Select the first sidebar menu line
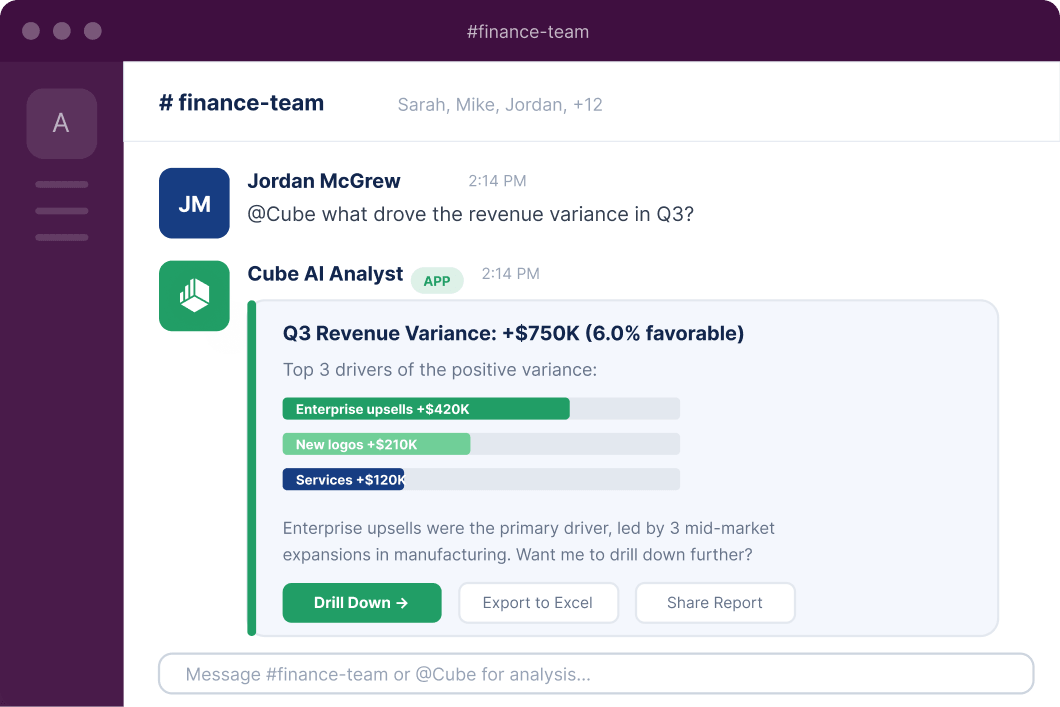The width and height of the screenshot is (1060, 707). pos(62,185)
